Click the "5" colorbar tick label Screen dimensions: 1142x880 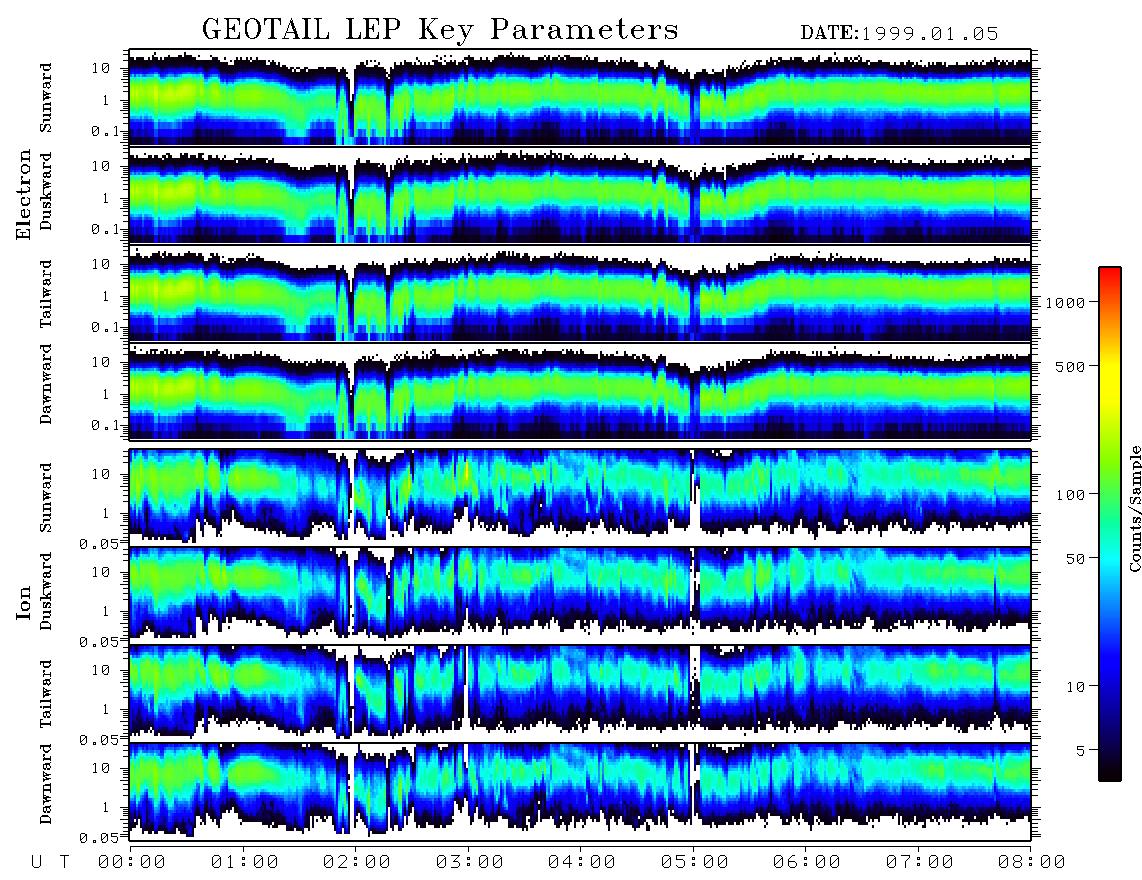coord(1081,750)
